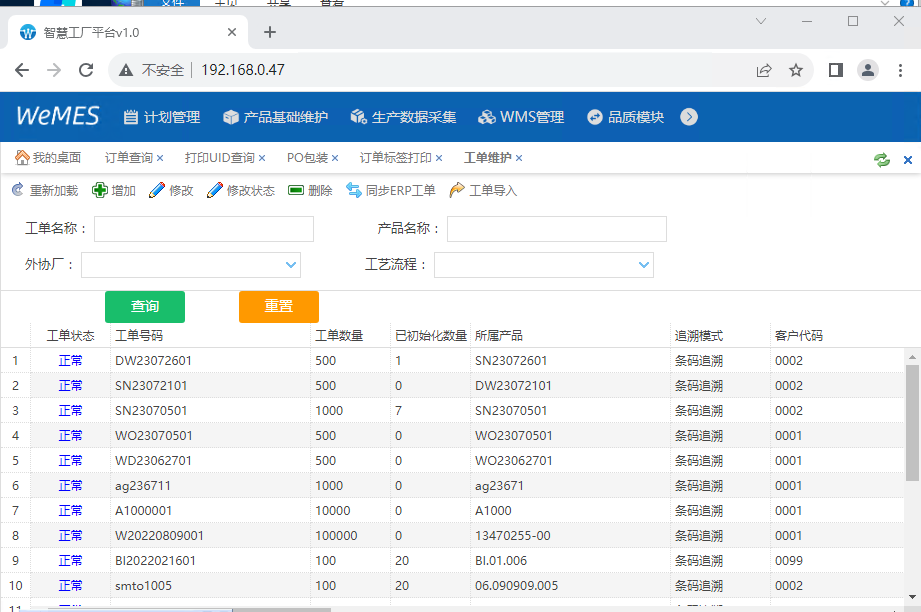Click the modify status (修改状态) toolbar item

tap(241, 190)
